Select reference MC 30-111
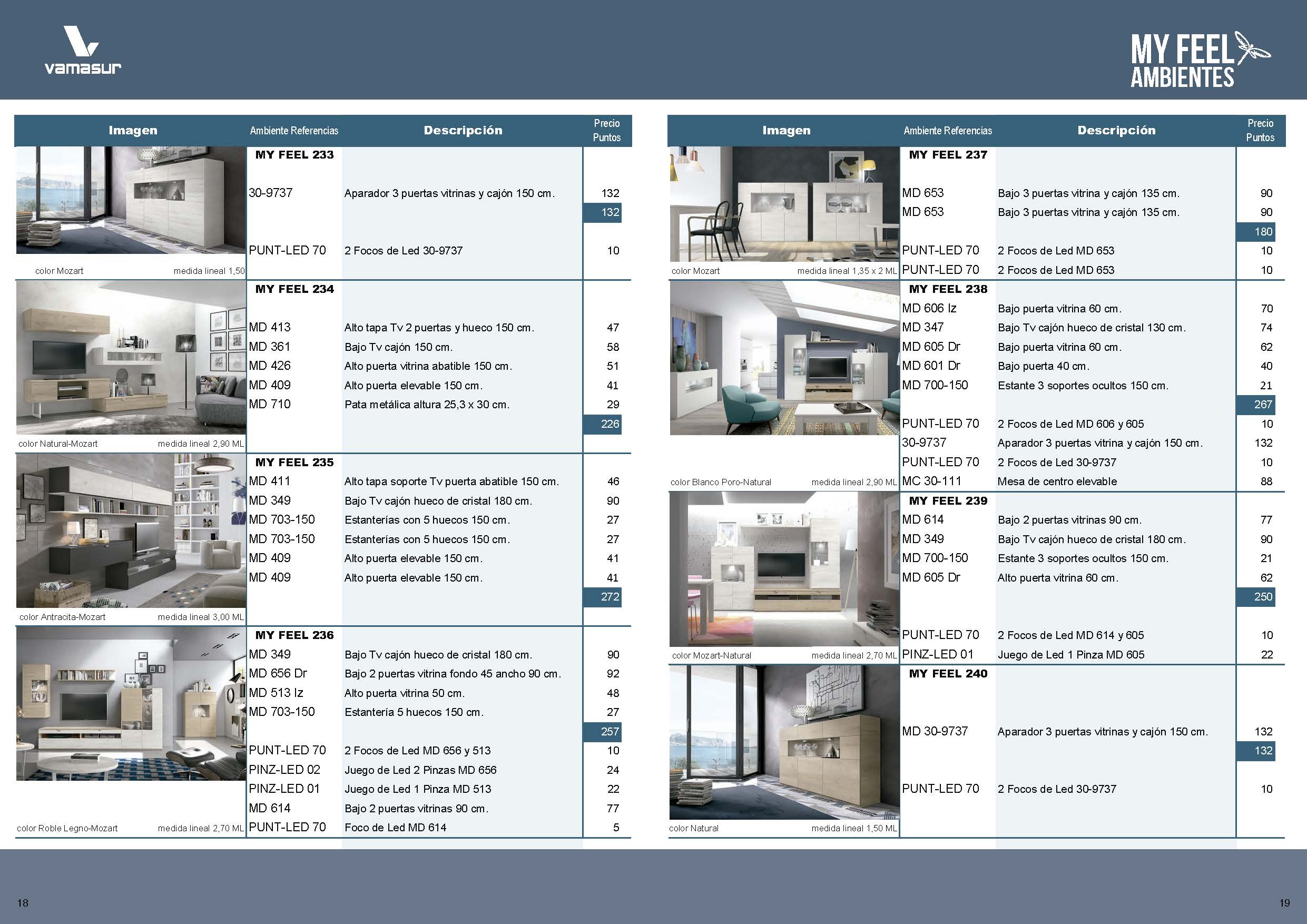The width and height of the screenshot is (1307, 924). coord(932,481)
